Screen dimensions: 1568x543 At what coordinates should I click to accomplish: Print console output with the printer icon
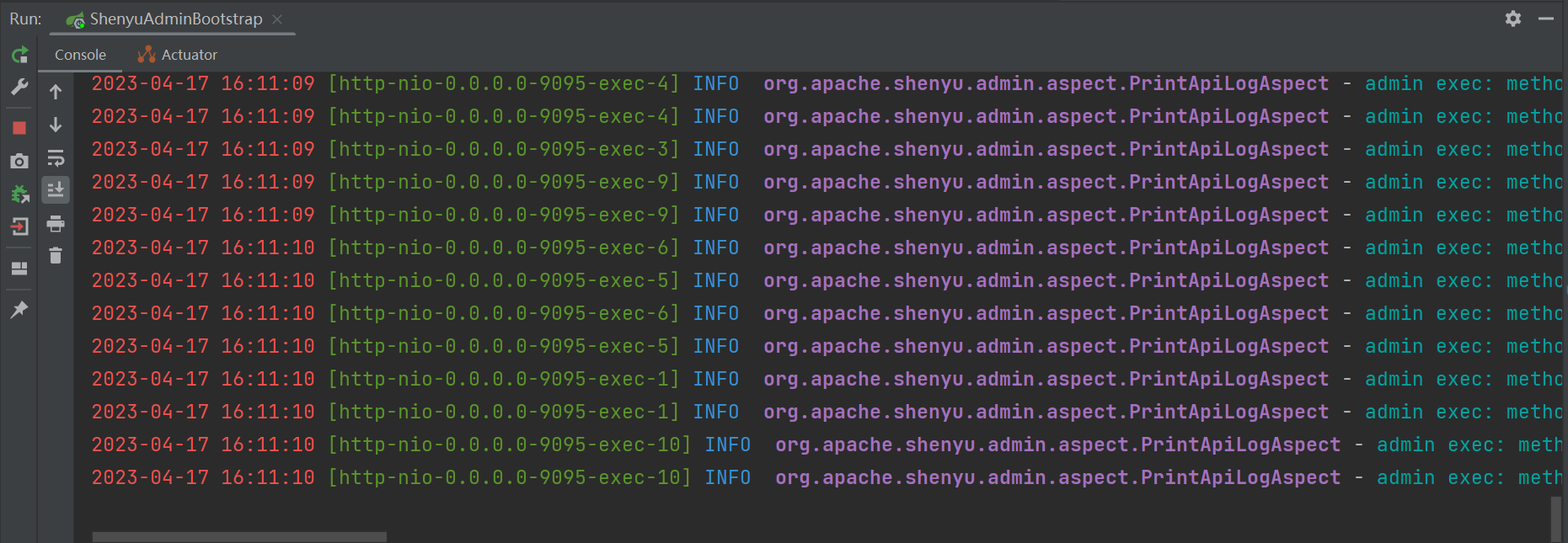tap(56, 224)
